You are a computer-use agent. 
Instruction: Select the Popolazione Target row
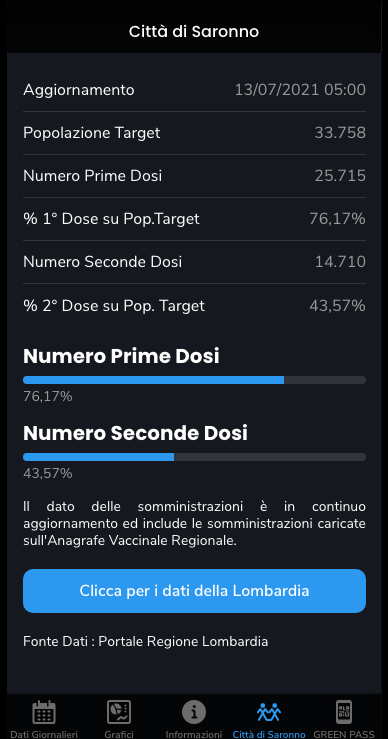[194, 133]
